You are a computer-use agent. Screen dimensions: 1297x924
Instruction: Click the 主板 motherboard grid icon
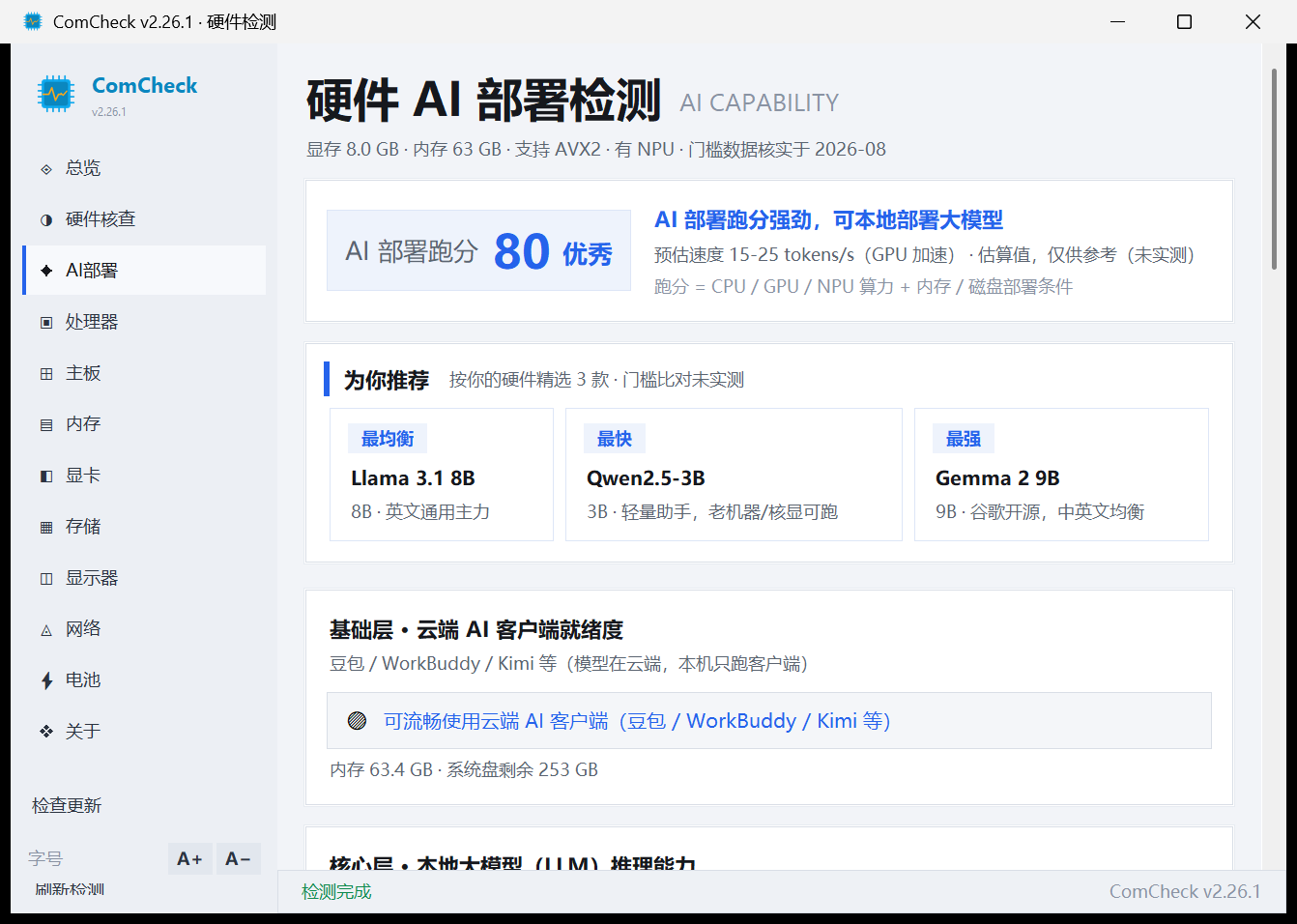pos(46,374)
